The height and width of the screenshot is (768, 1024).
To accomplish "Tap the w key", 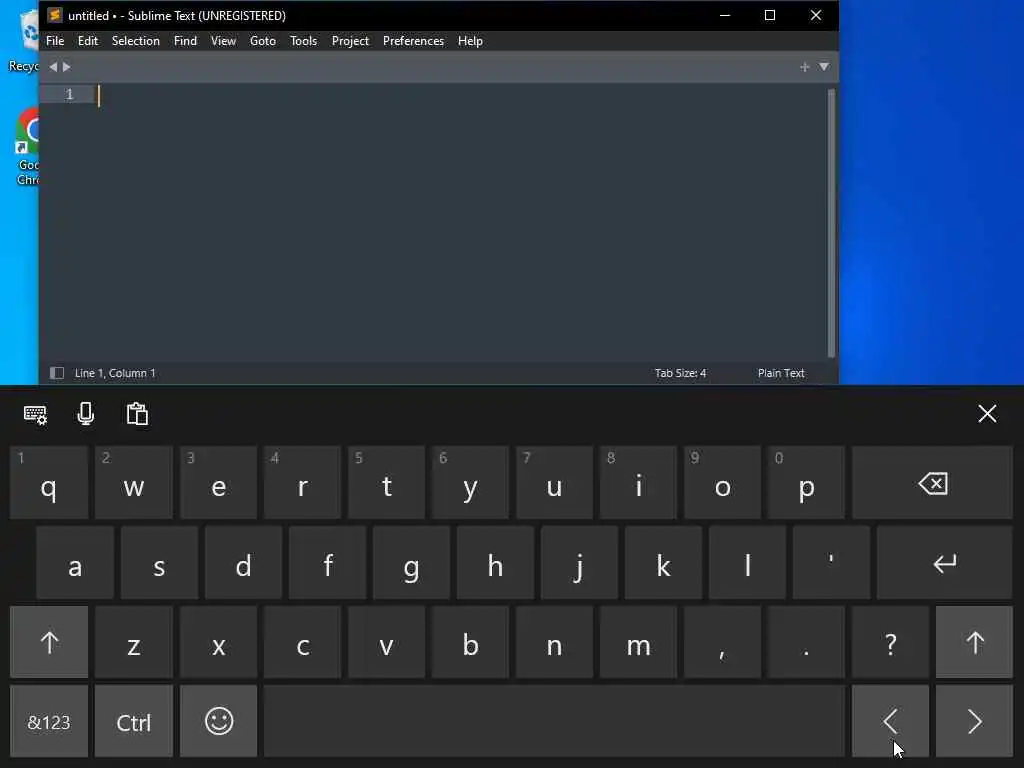I will 134,483.
